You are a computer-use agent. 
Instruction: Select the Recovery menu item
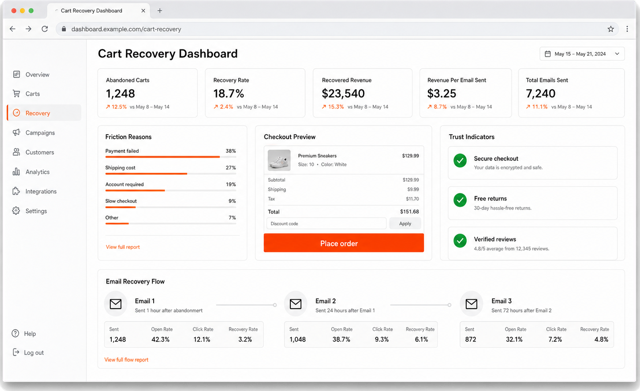[x=44, y=113]
